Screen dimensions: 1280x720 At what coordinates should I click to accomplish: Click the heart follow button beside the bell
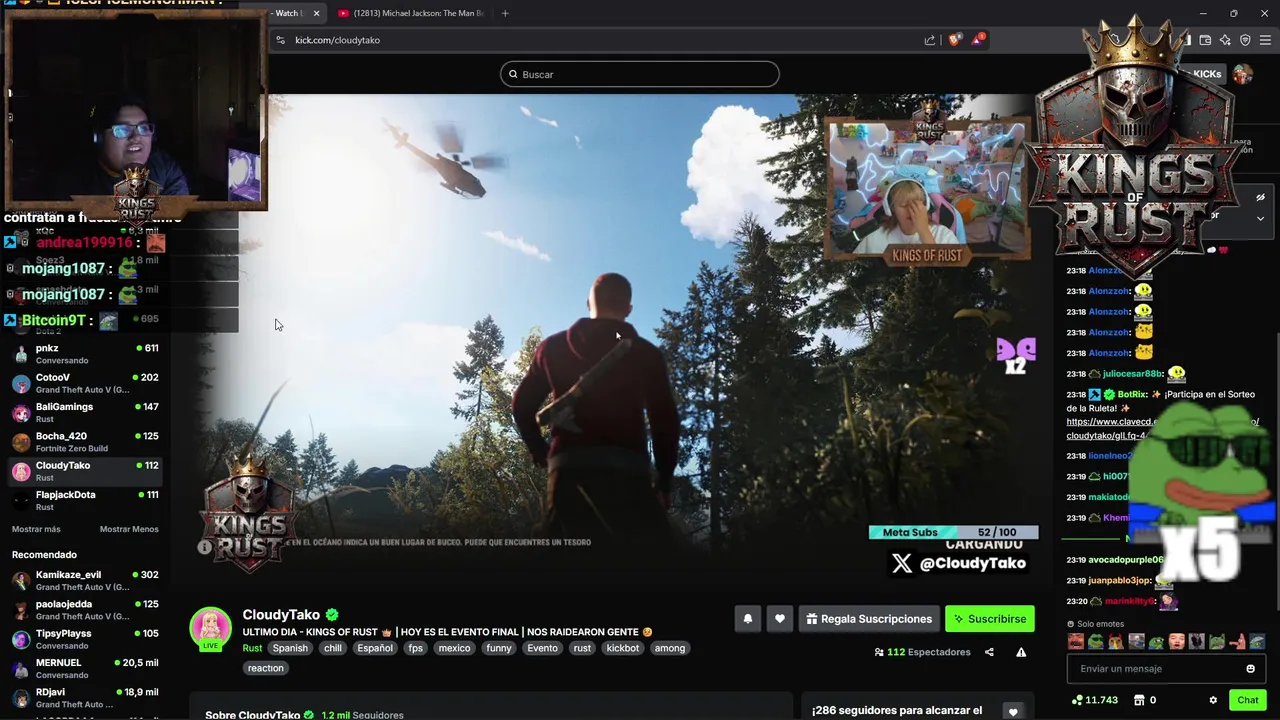pos(780,619)
